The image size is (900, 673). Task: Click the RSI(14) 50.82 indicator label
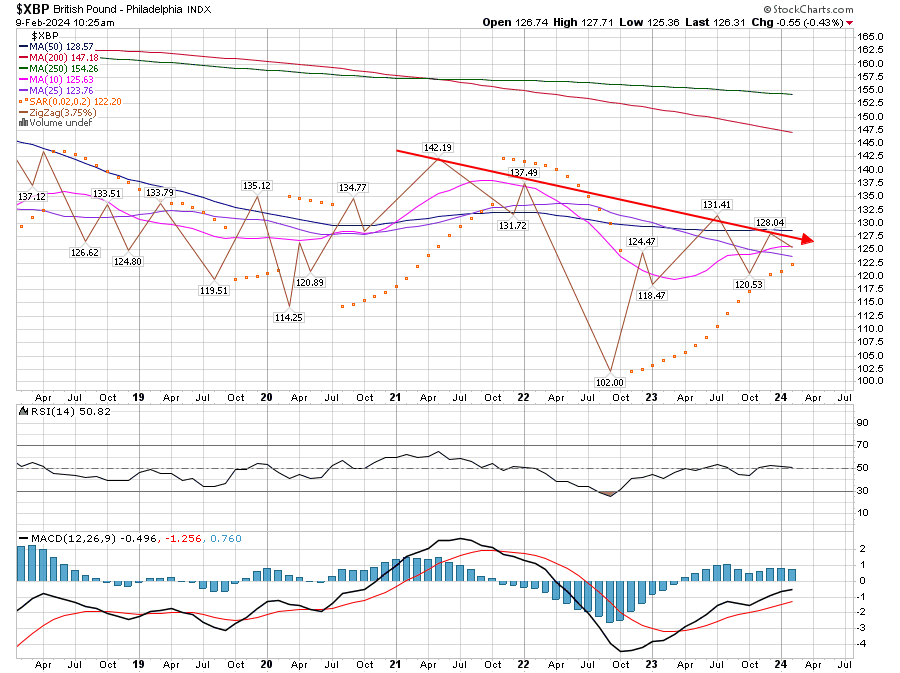(58, 411)
